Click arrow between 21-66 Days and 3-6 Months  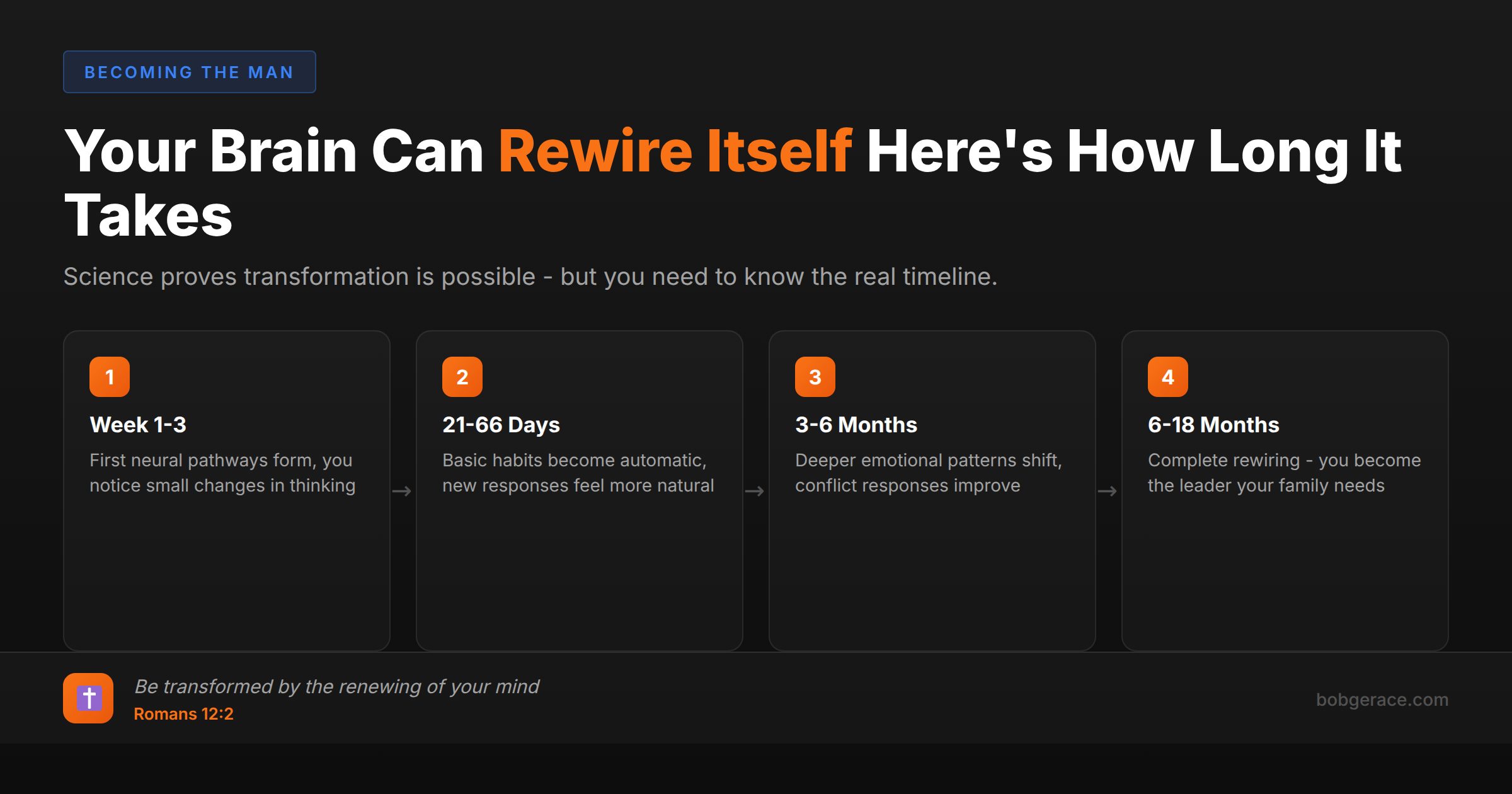coord(755,491)
